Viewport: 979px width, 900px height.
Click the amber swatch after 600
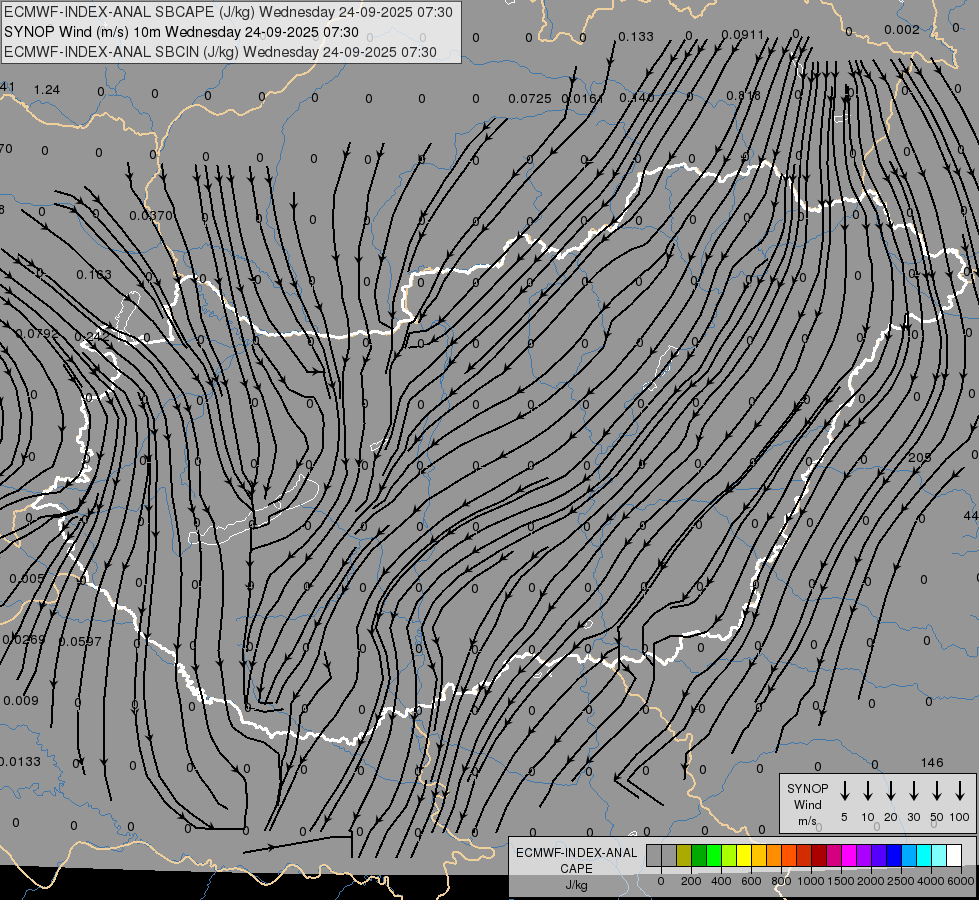(x=759, y=855)
